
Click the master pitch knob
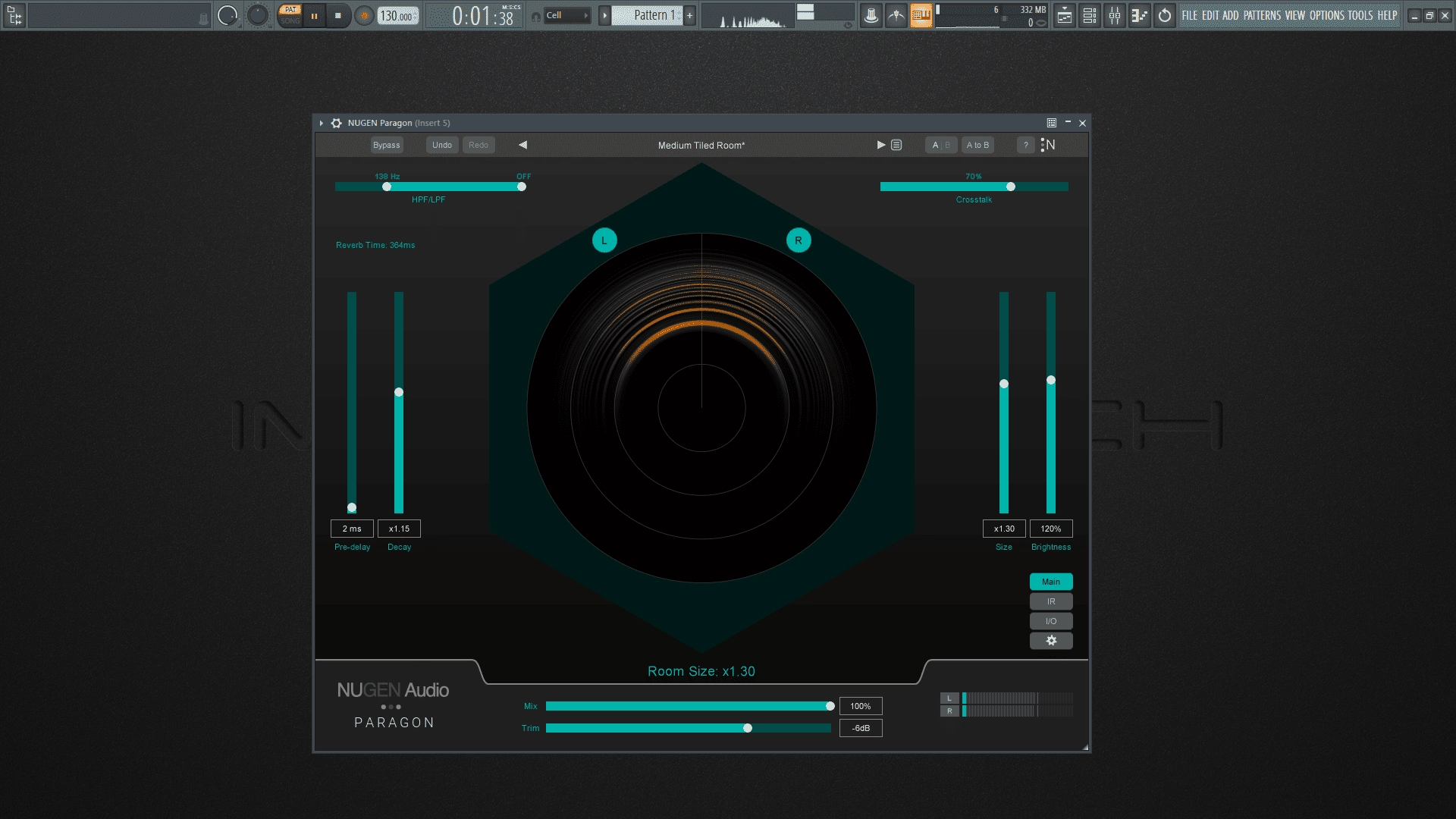tap(258, 15)
